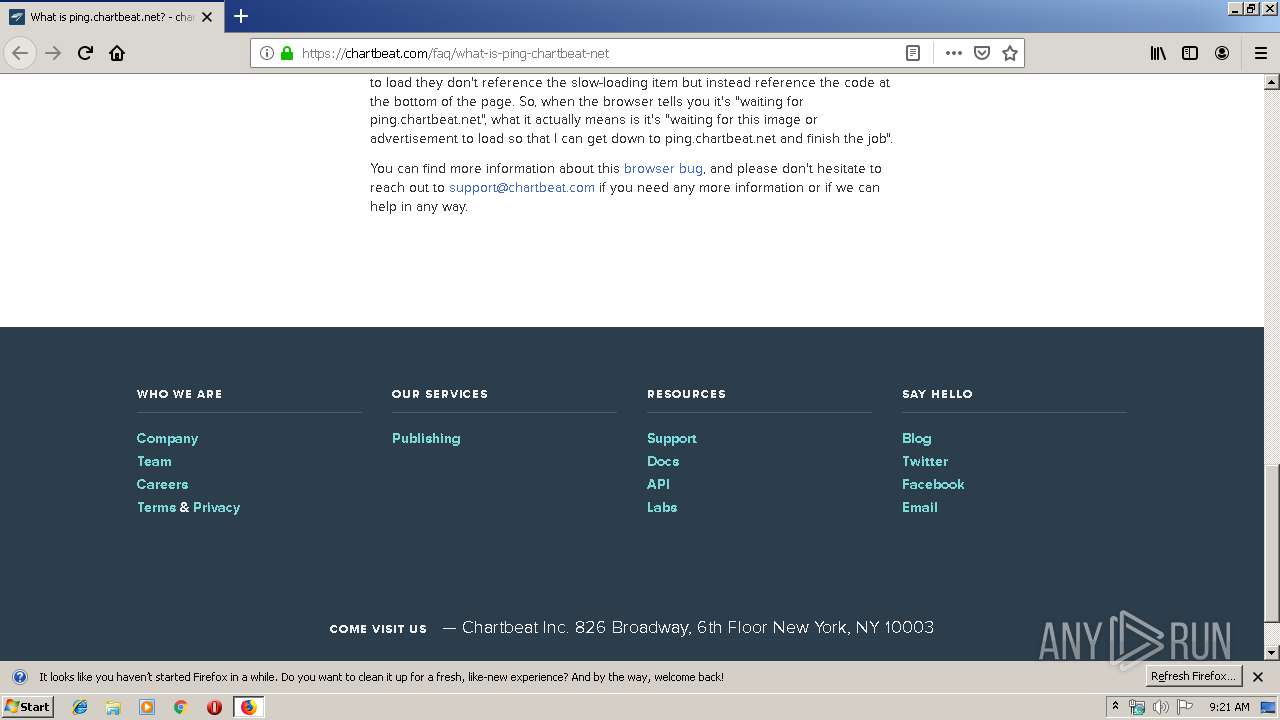
Task: Bookmark this page with the star
Action: pyautogui.click(x=1010, y=53)
